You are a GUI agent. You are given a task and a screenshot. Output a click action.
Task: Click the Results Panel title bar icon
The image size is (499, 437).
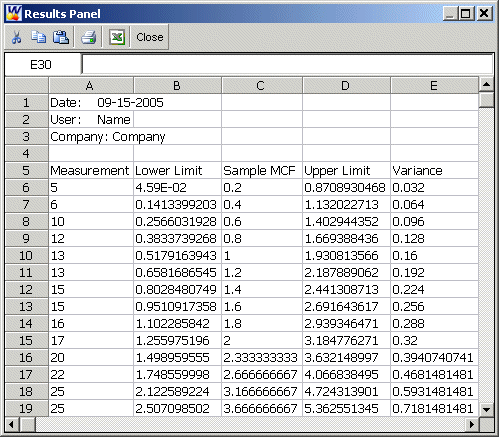click(x=13, y=14)
